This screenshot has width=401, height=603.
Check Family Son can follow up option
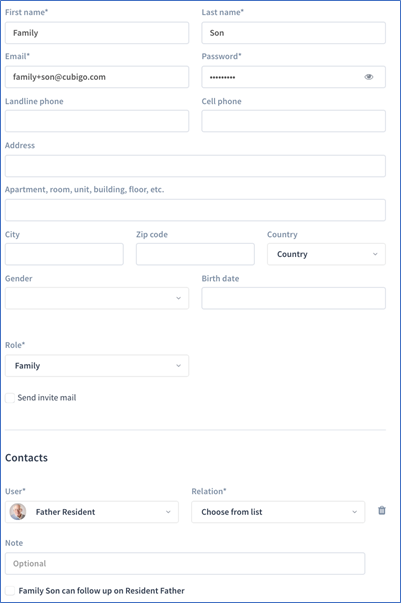[10, 591]
